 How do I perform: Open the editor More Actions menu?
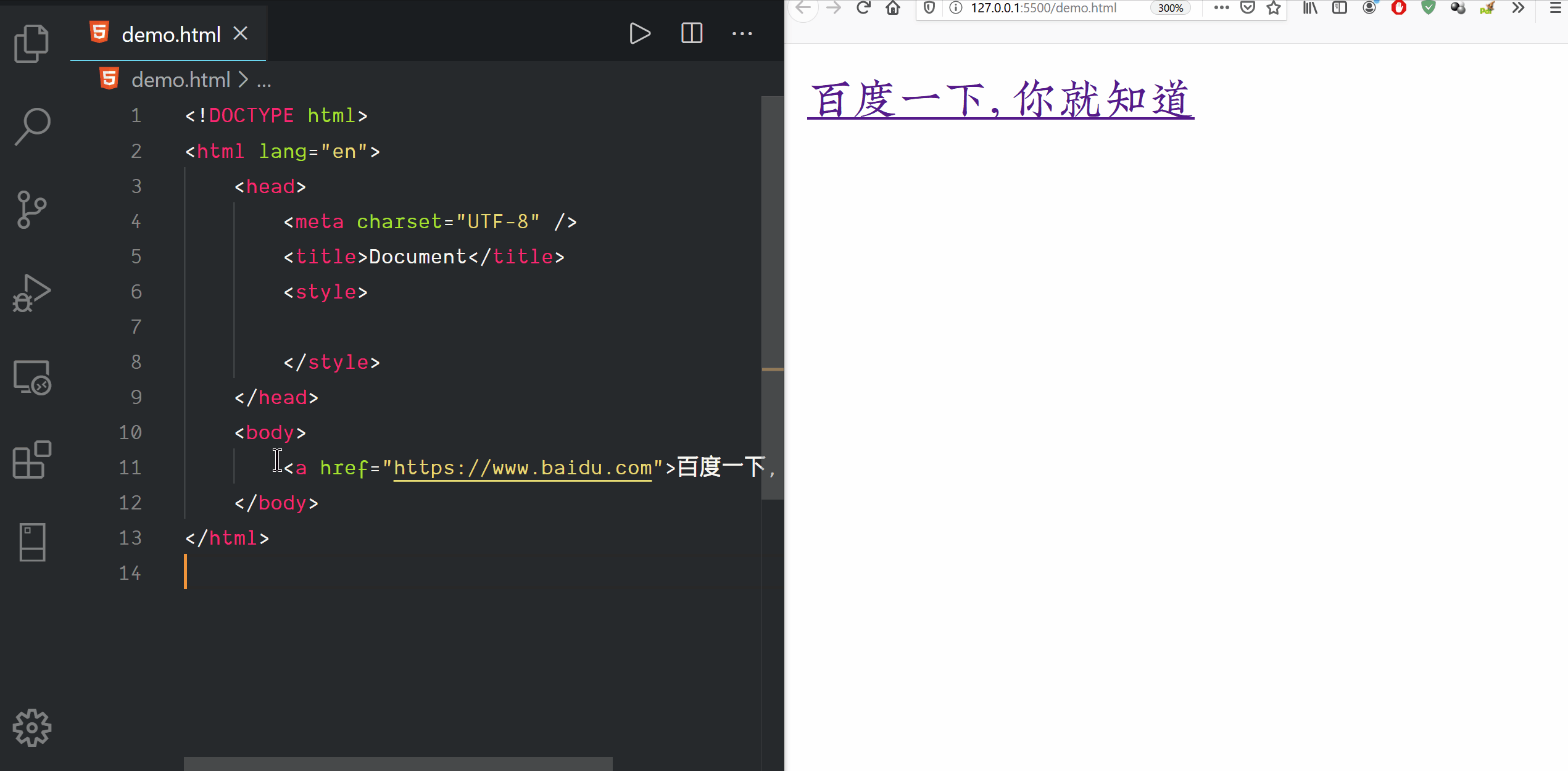pos(742,33)
